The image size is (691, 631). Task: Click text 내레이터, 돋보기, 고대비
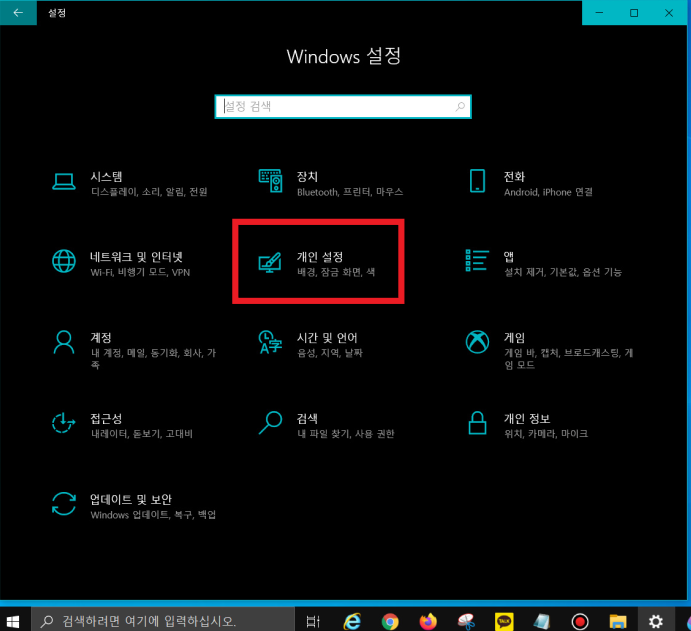141,434
